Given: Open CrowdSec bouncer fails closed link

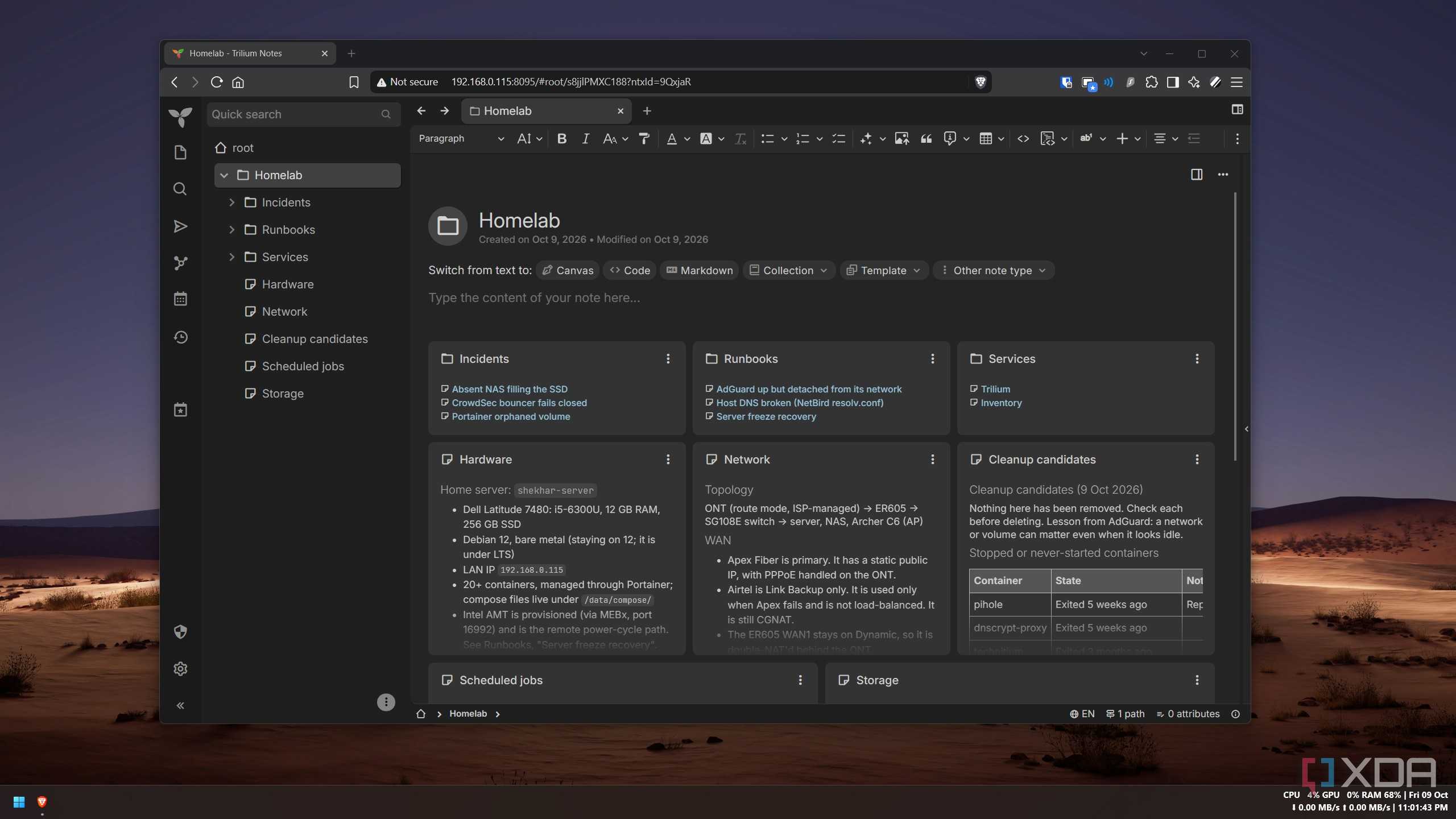Looking at the screenshot, I should 519,403.
